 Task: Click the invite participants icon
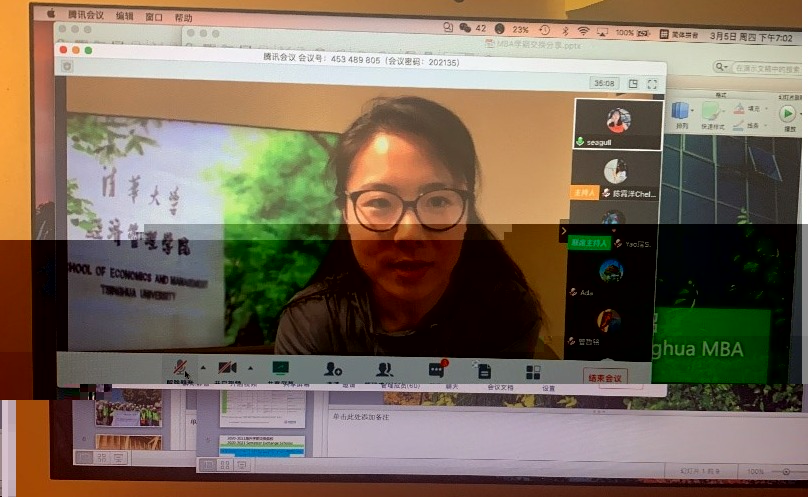pyautogui.click(x=333, y=369)
